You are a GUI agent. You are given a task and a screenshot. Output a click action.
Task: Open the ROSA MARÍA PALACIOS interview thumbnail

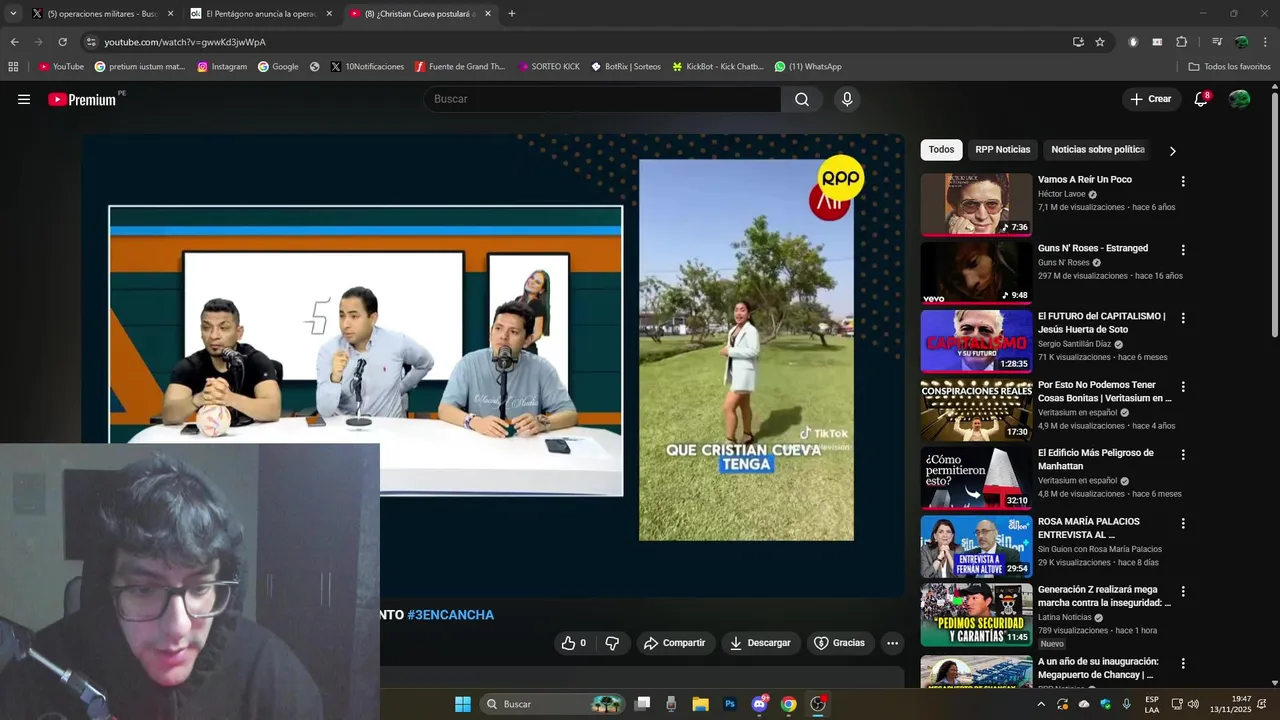(976, 546)
